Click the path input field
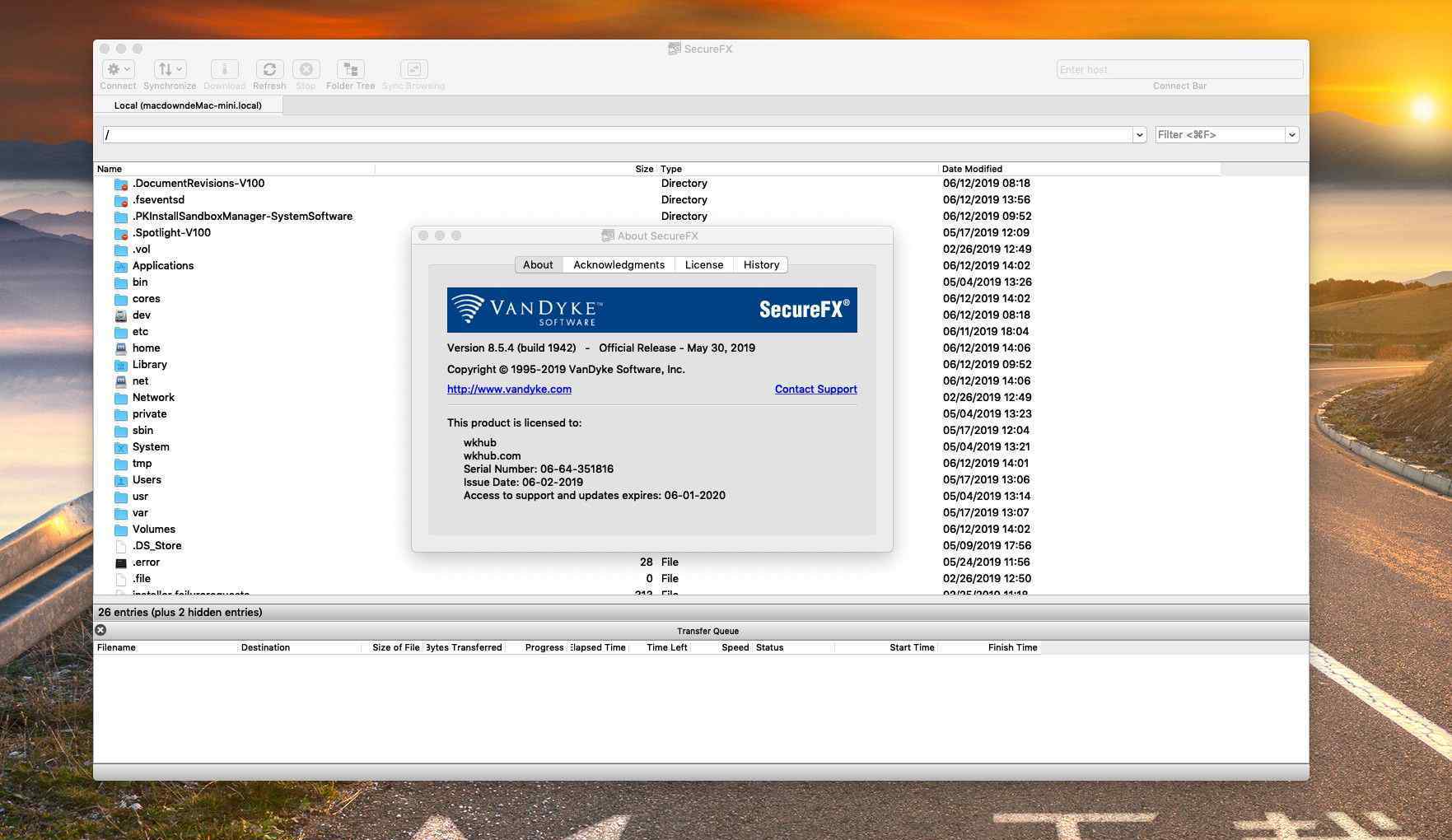This screenshot has width=1452, height=840. tap(618, 135)
